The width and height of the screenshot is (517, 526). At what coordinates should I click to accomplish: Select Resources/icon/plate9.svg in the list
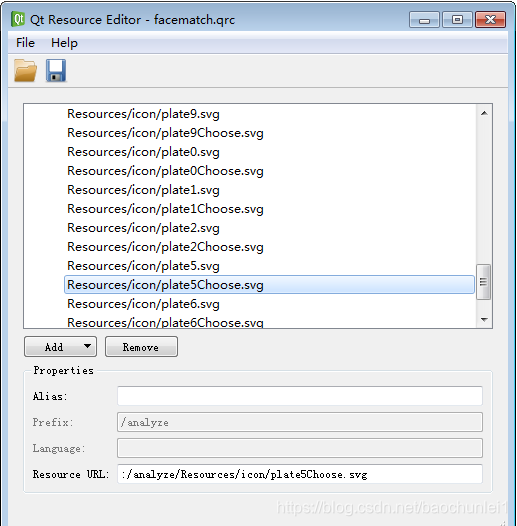pos(143,114)
